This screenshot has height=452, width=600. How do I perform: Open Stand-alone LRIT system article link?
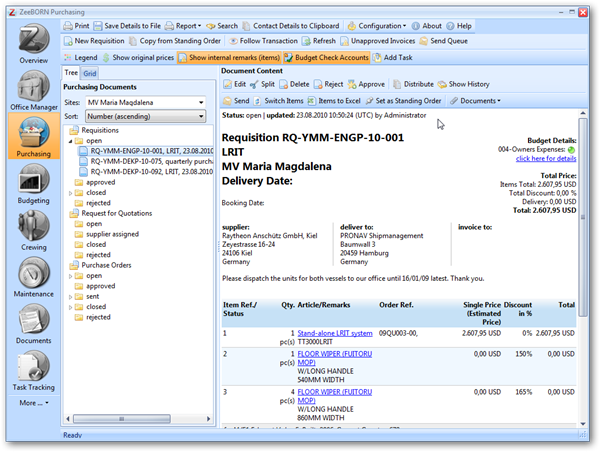[335, 332]
